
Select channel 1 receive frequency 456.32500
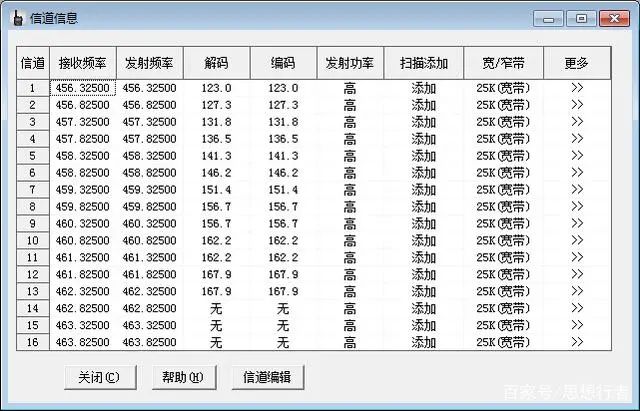[83, 88]
